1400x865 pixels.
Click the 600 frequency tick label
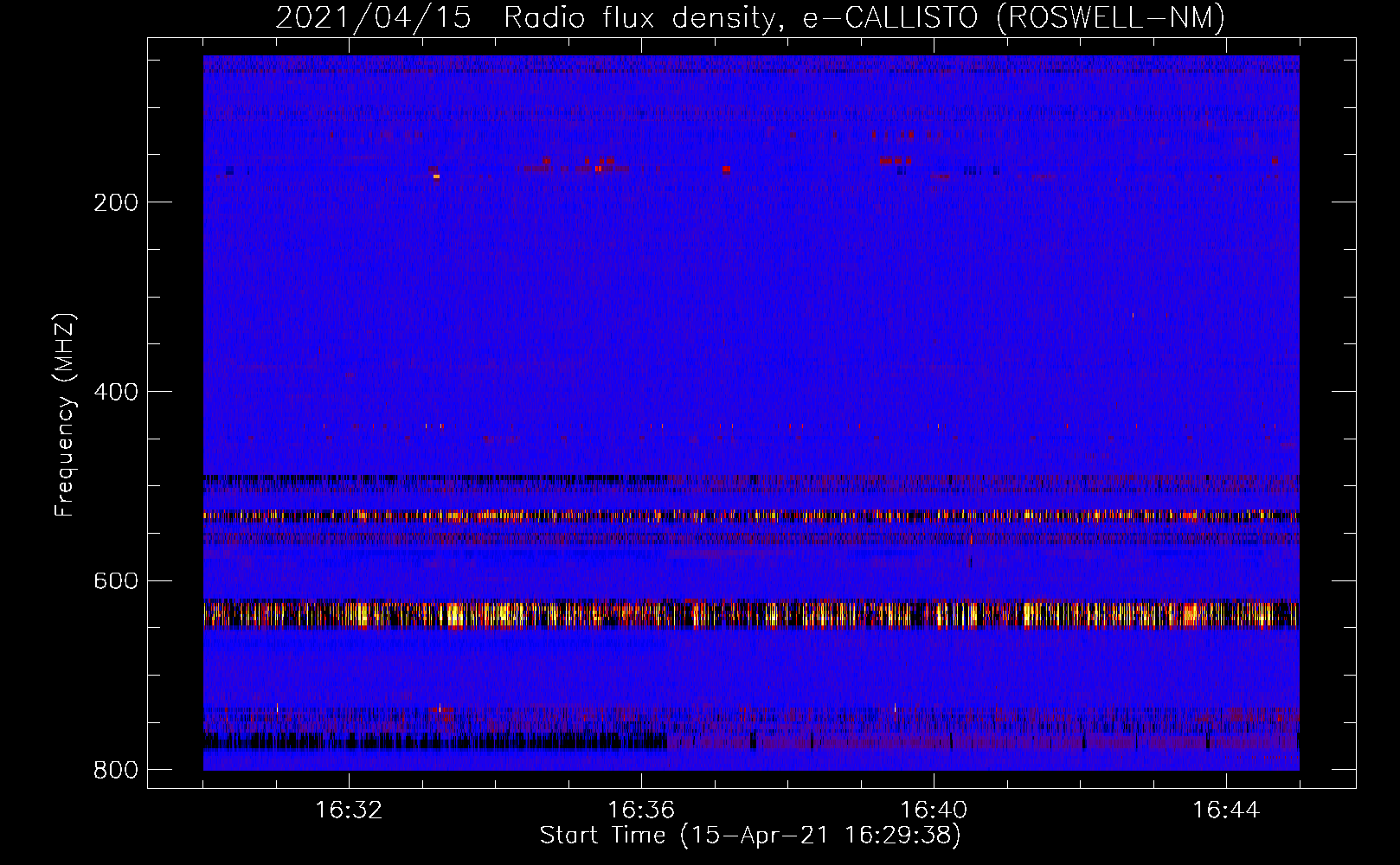click(116, 580)
